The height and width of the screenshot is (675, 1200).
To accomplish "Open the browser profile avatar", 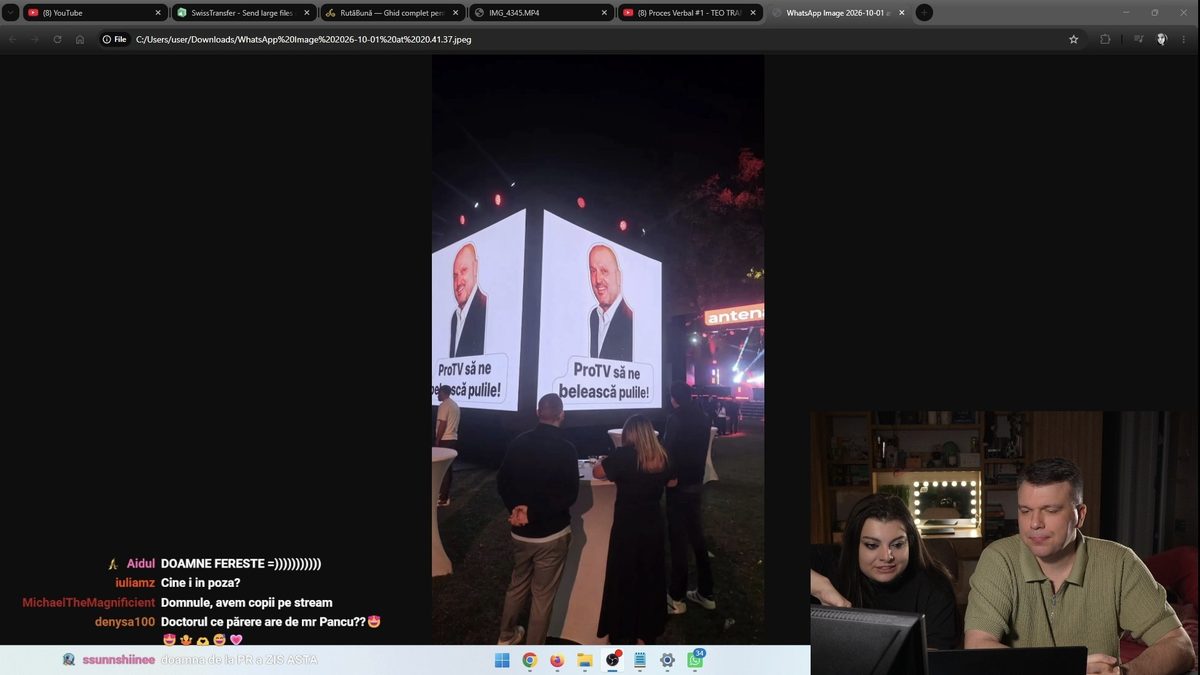I will pyautogui.click(x=1161, y=39).
